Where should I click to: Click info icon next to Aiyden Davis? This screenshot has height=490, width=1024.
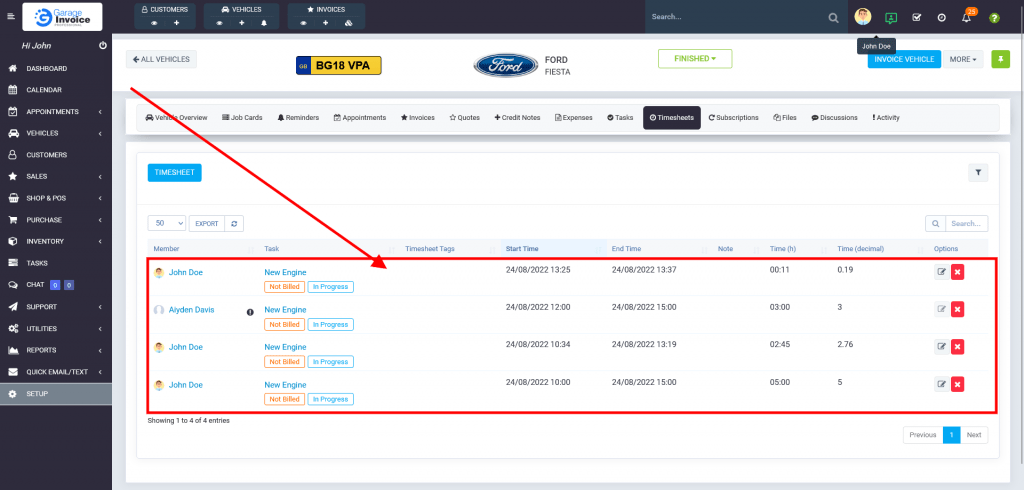(249, 312)
